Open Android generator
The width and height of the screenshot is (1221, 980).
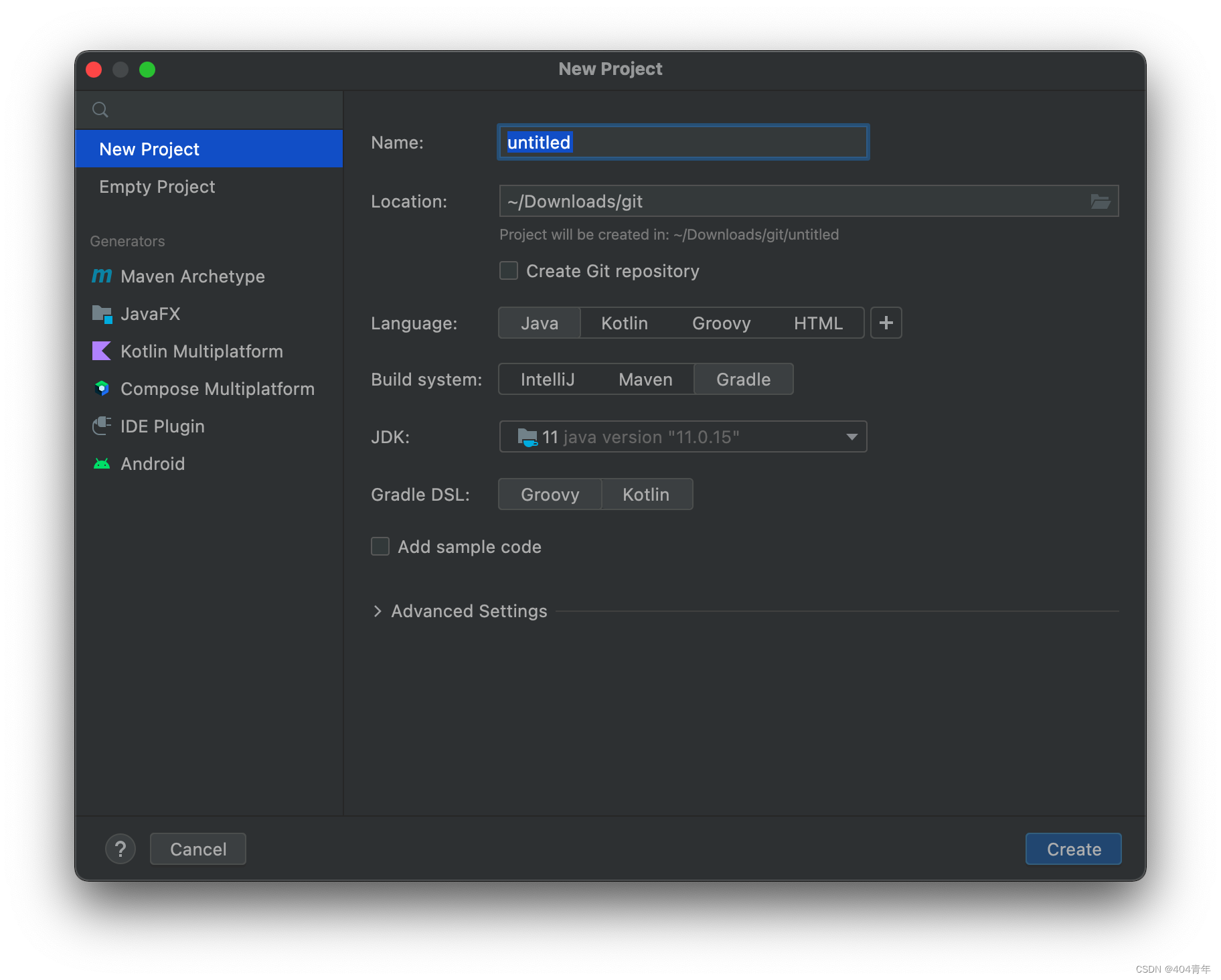point(209,463)
